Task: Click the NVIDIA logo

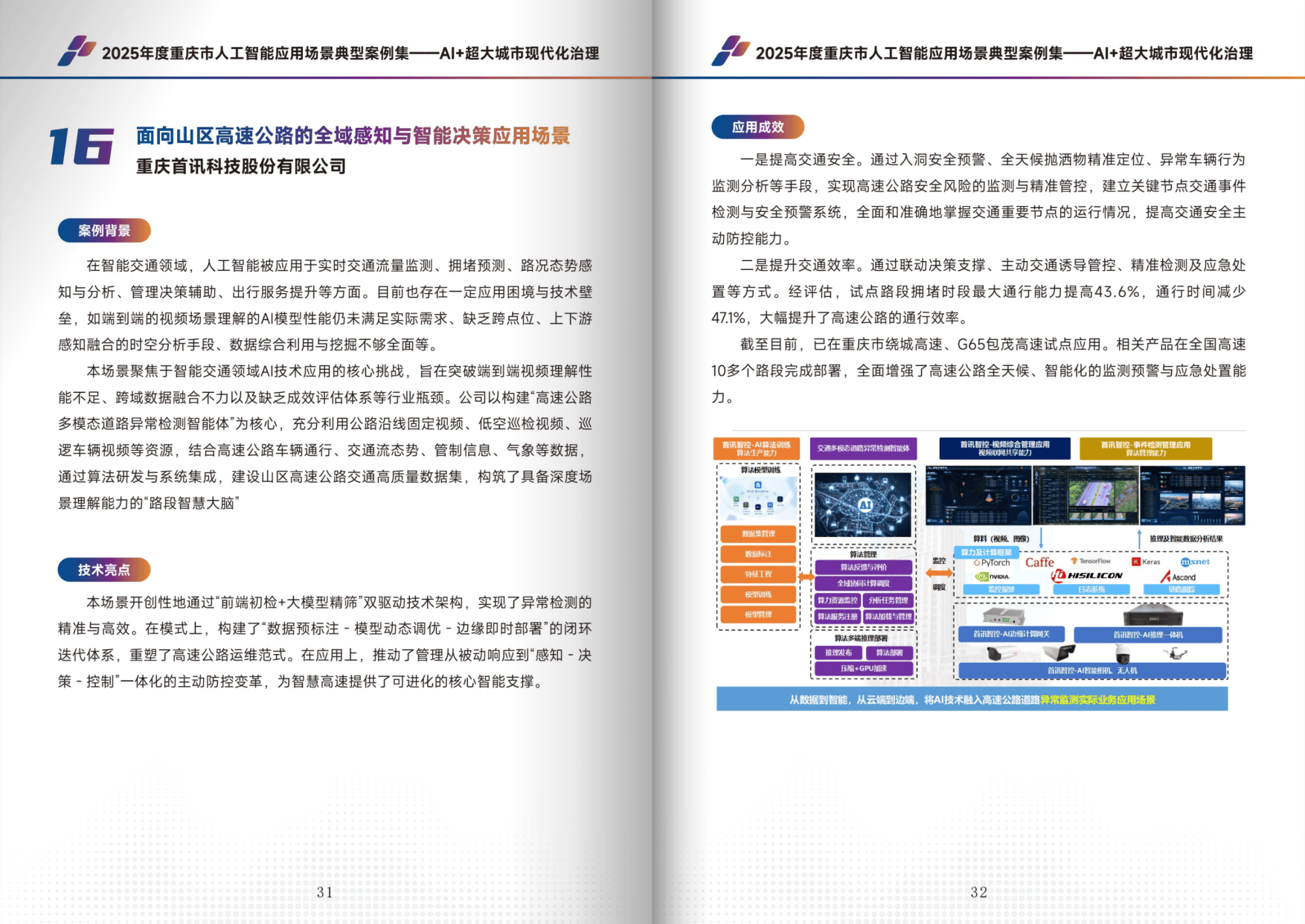Action: (x=993, y=577)
